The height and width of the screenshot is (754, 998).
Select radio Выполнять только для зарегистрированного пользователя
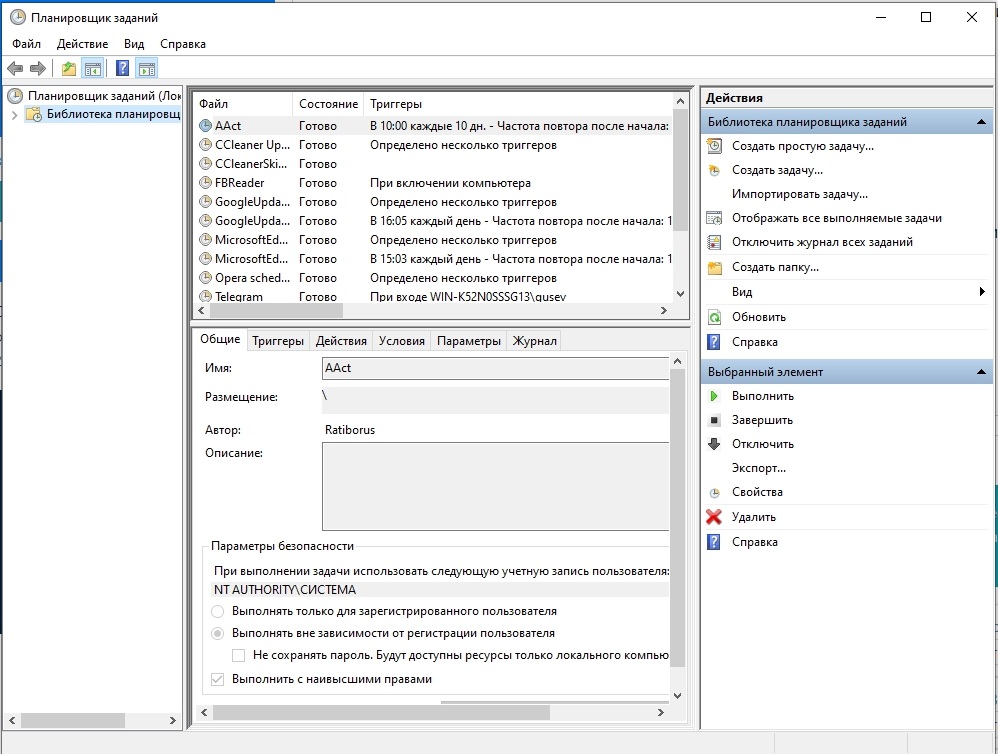[218, 611]
